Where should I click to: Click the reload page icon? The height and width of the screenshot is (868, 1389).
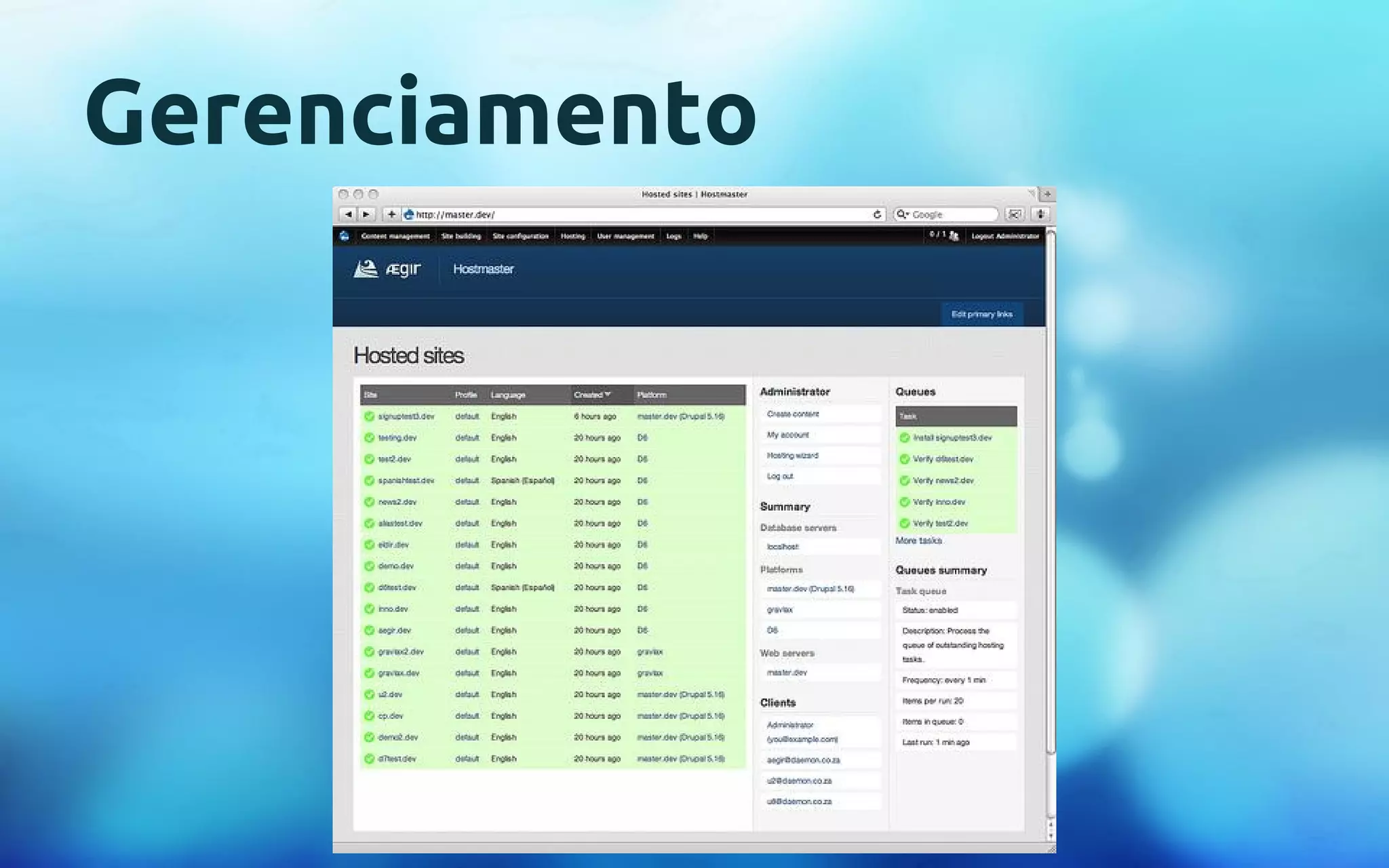(877, 214)
